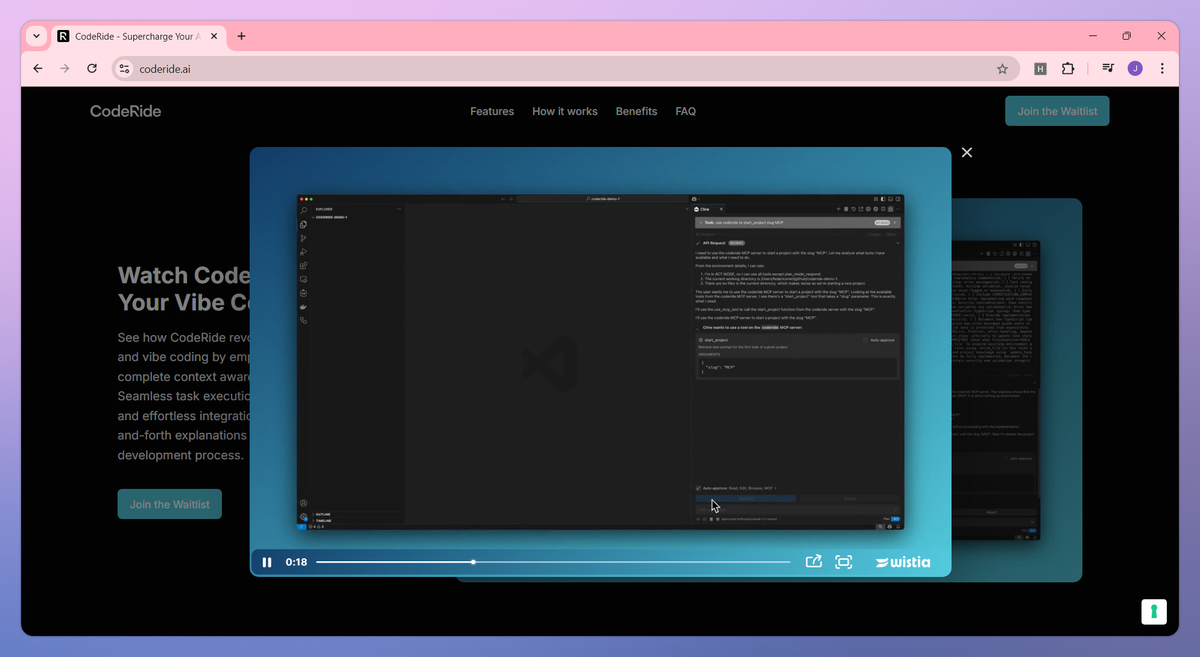Open the Extensions puzzle menu
1200x657 pixels.
tap(1068, 69)
